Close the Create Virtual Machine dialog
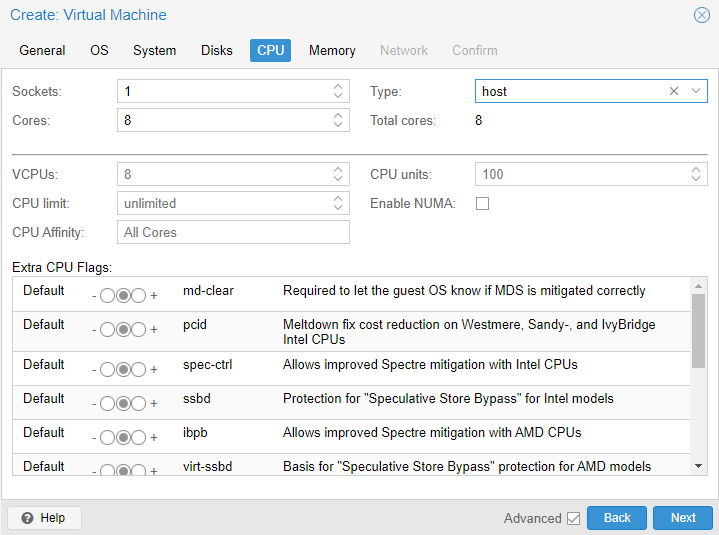719x535 pixels. pyautogui.click(x=702, y=15)
